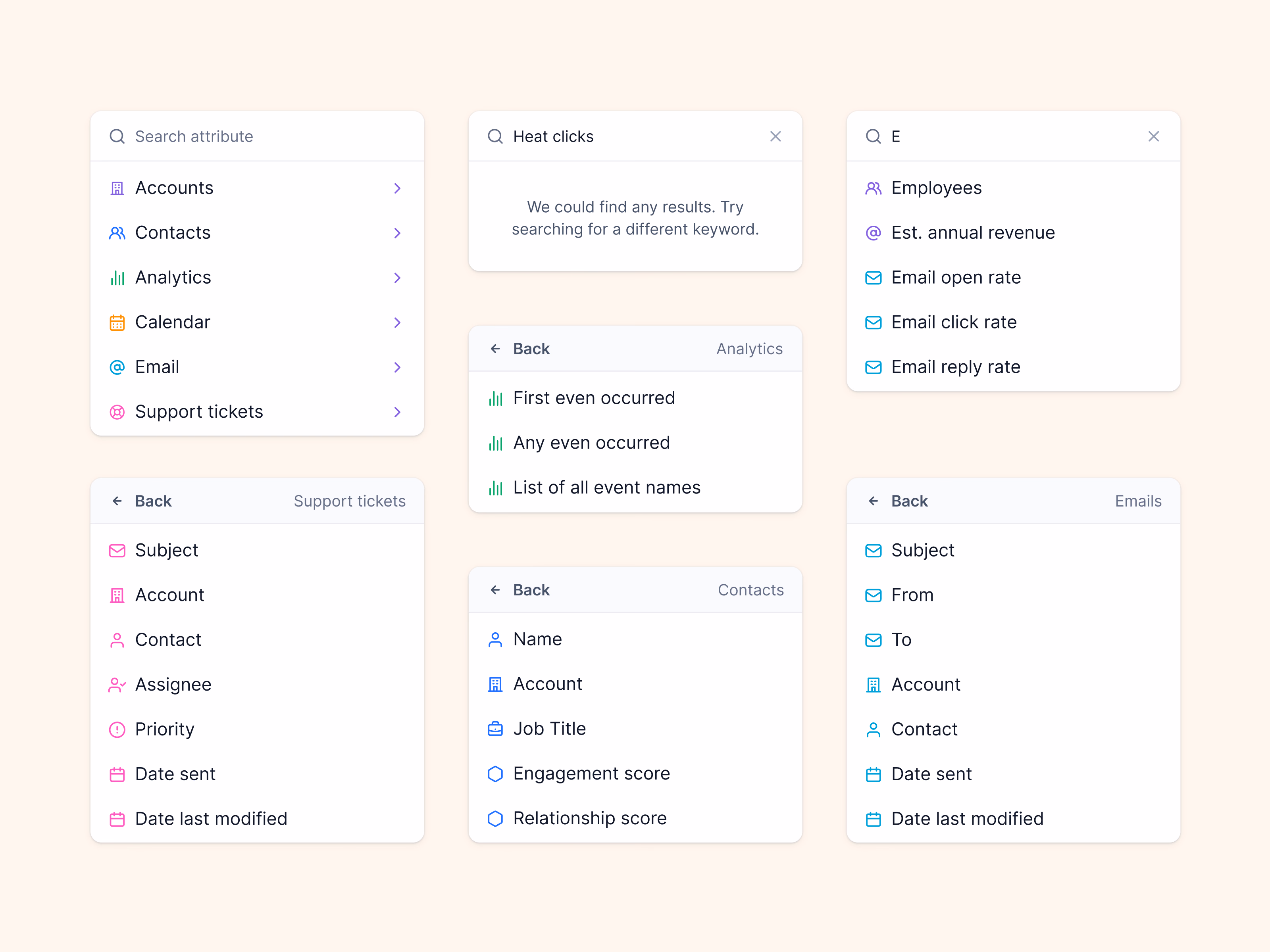Select Date last modified in Emails list
This screenshot has width=1270, height=952.
(x=1013, y=820)
